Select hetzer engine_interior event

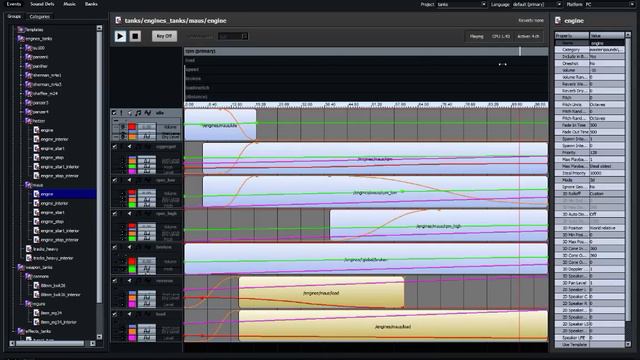(54, 139)
